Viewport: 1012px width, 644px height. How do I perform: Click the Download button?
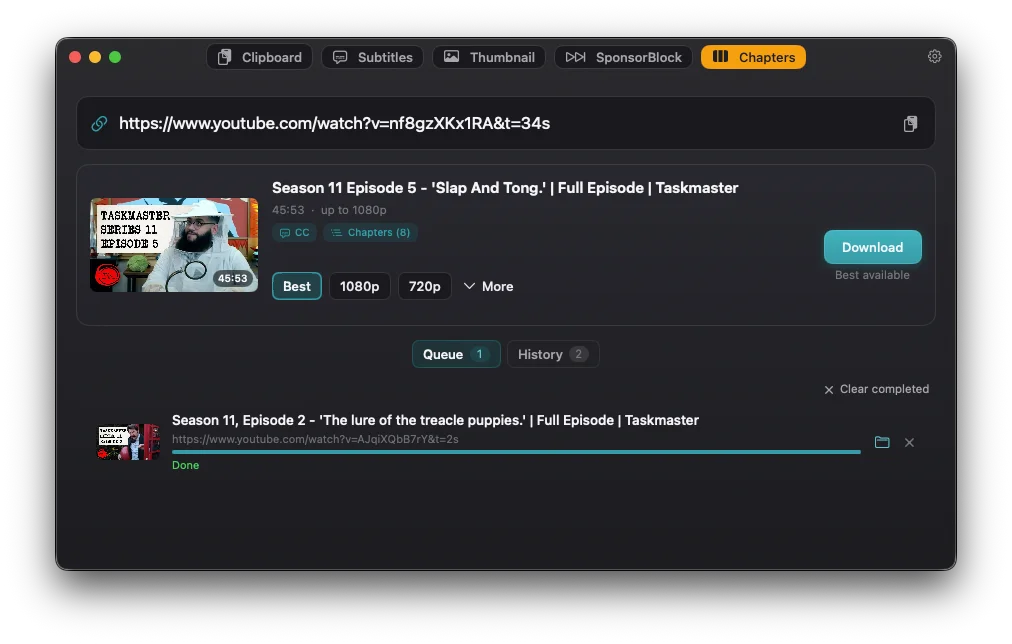[x=873, y=247]
